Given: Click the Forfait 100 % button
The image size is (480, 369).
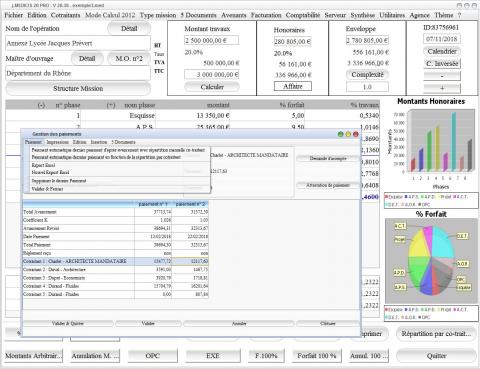Looking at the screenshot, I should (x=317, y=356).
